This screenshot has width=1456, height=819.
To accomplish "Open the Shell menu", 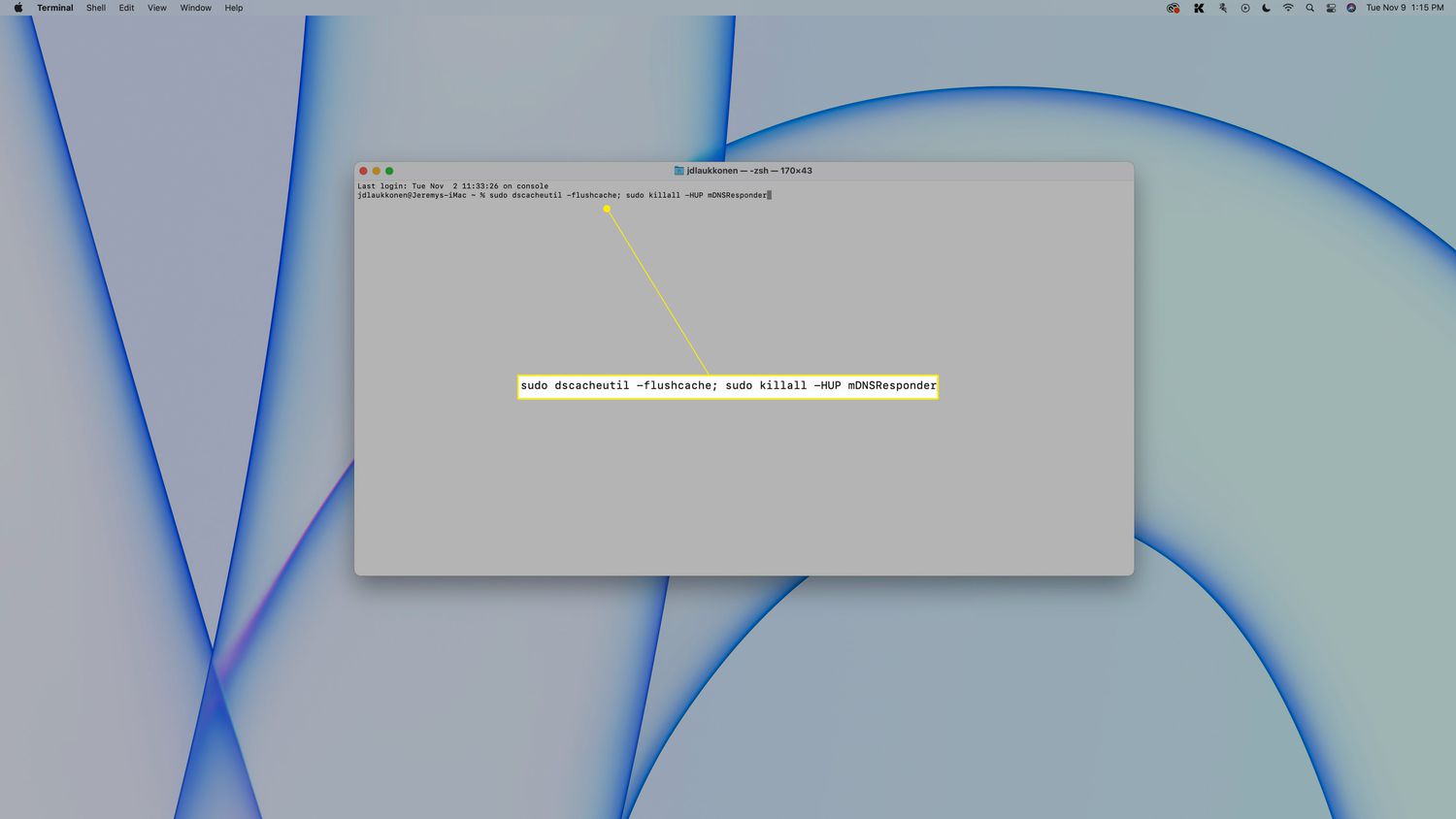I will pos(96,8).
